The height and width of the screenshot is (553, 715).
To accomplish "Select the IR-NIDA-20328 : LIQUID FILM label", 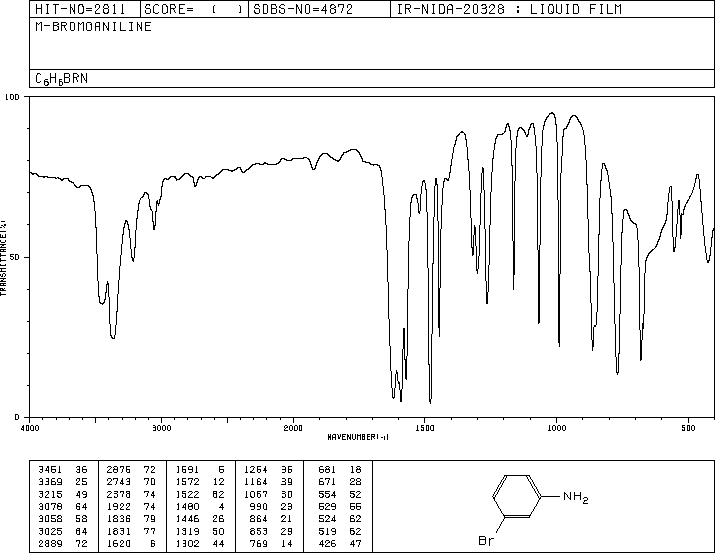I will [x=509, y=9].
